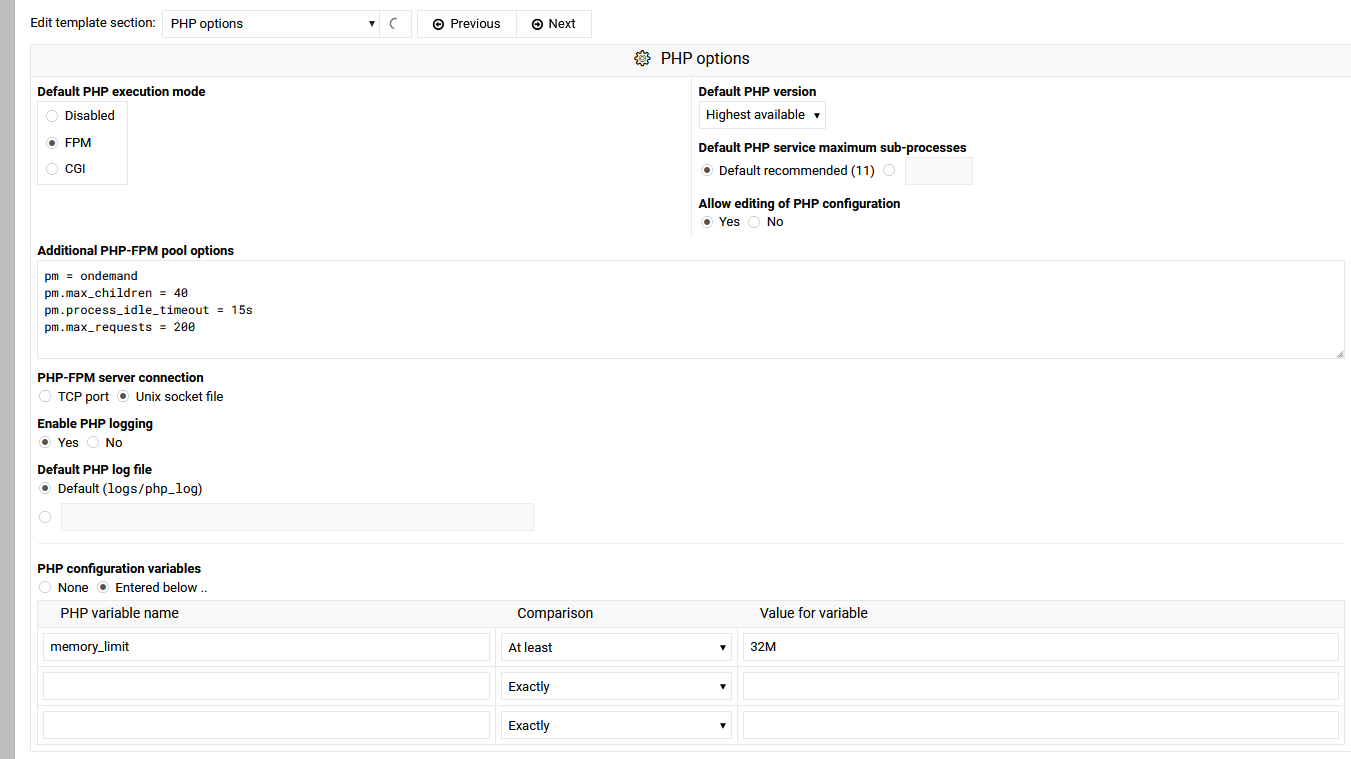
Task: Click the 32M variable value field
Action: (1041, 647)
